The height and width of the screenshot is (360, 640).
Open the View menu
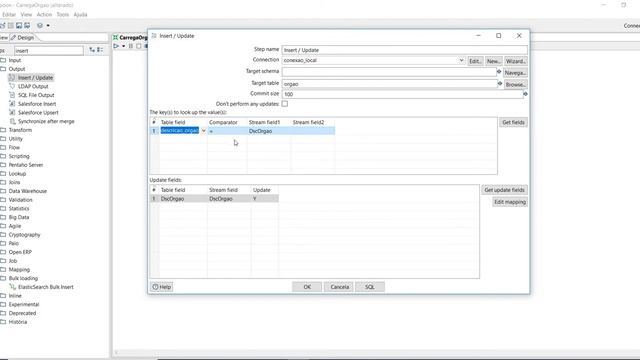coord(26,14)
